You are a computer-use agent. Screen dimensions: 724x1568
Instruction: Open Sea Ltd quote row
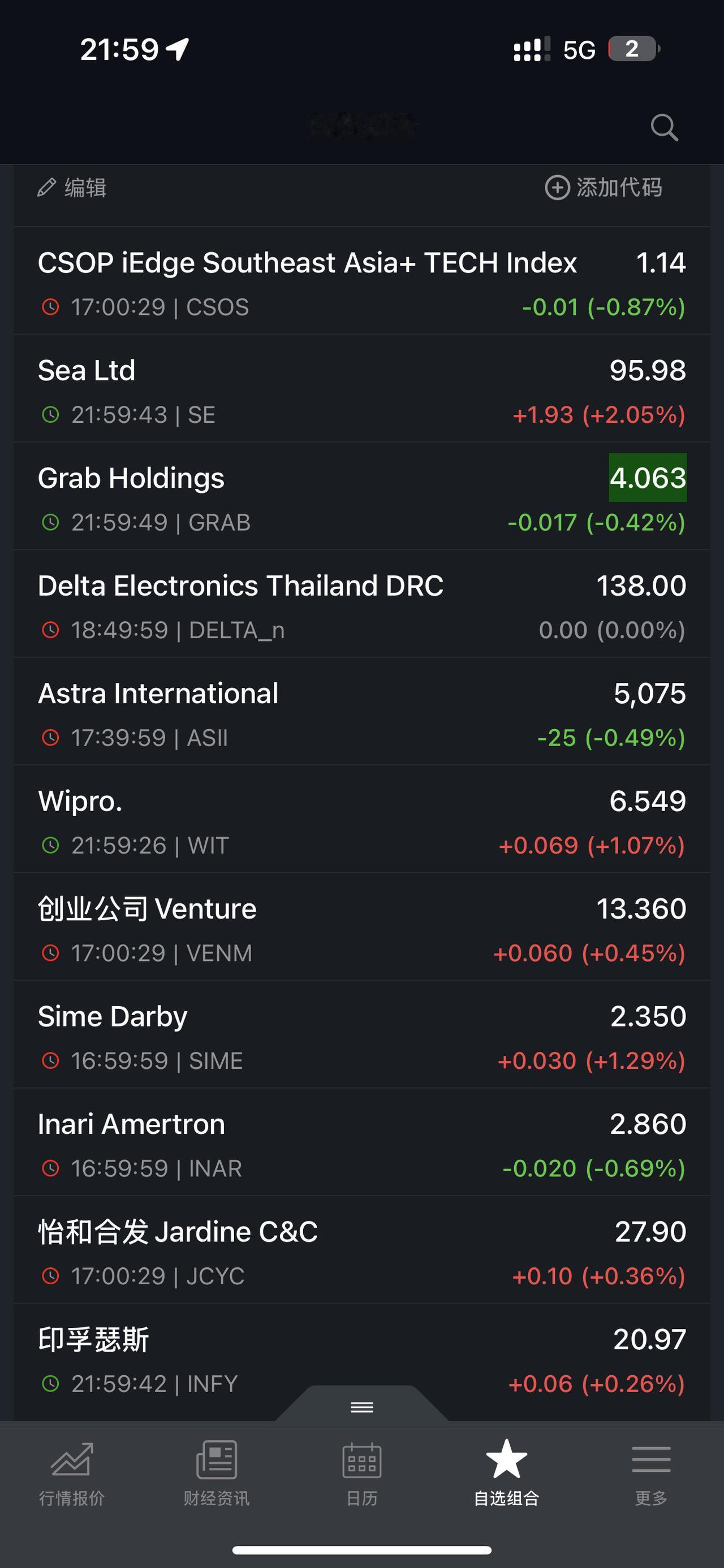[361, 388]
